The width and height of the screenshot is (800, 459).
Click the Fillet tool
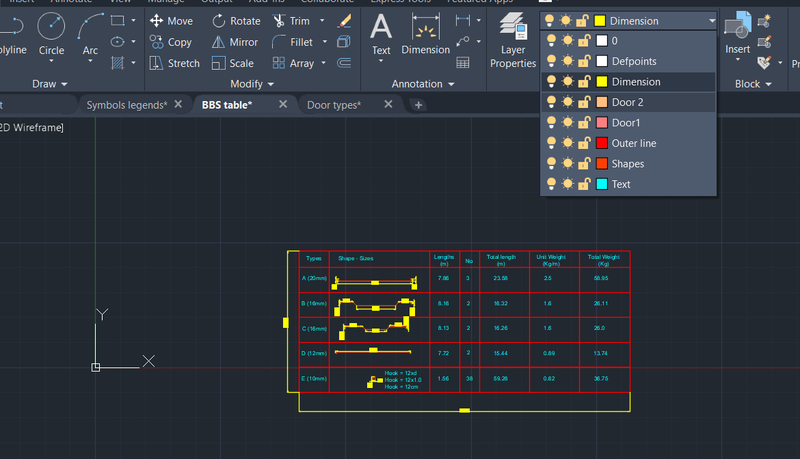[x=292, y=42]
